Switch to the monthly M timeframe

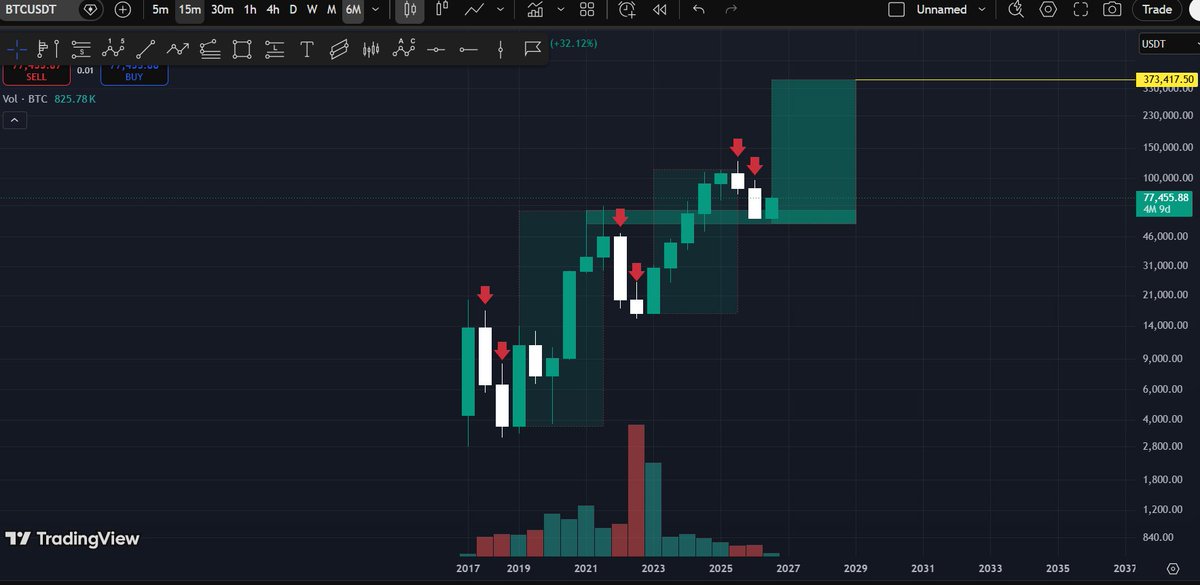[331, 9]
